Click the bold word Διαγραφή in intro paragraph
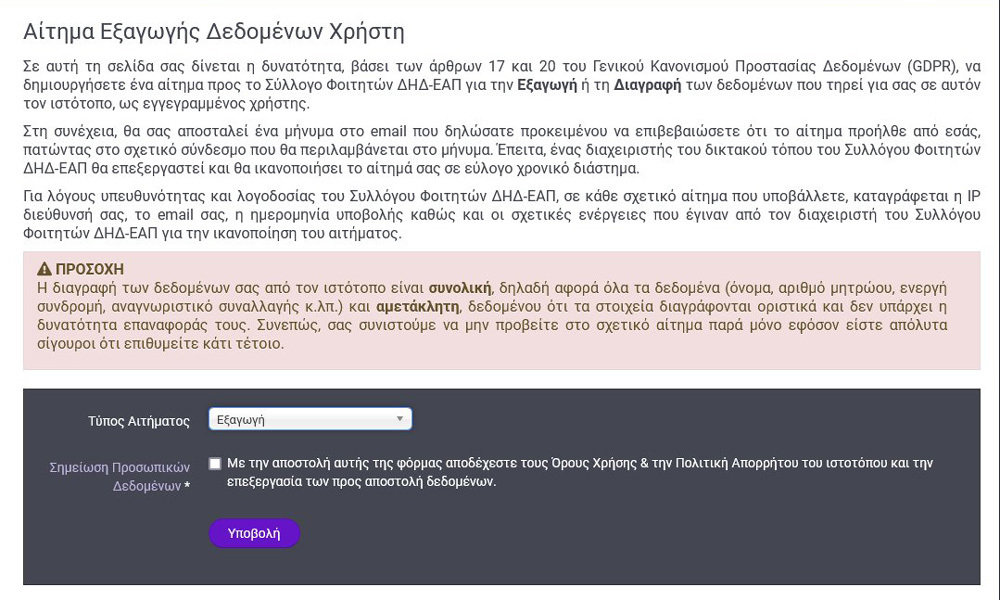The image size is (1000, 600). (647, 86)
